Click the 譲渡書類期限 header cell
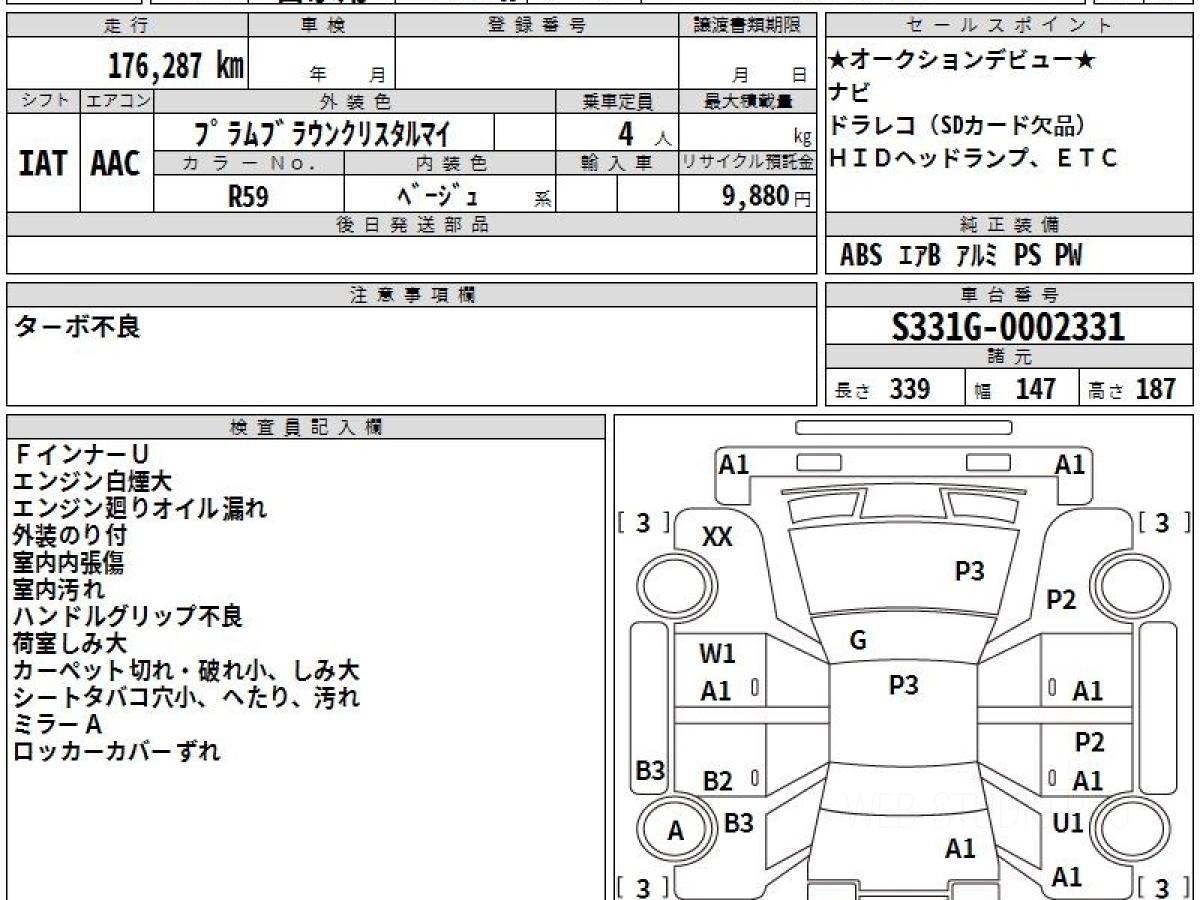 tap(747, 26)
